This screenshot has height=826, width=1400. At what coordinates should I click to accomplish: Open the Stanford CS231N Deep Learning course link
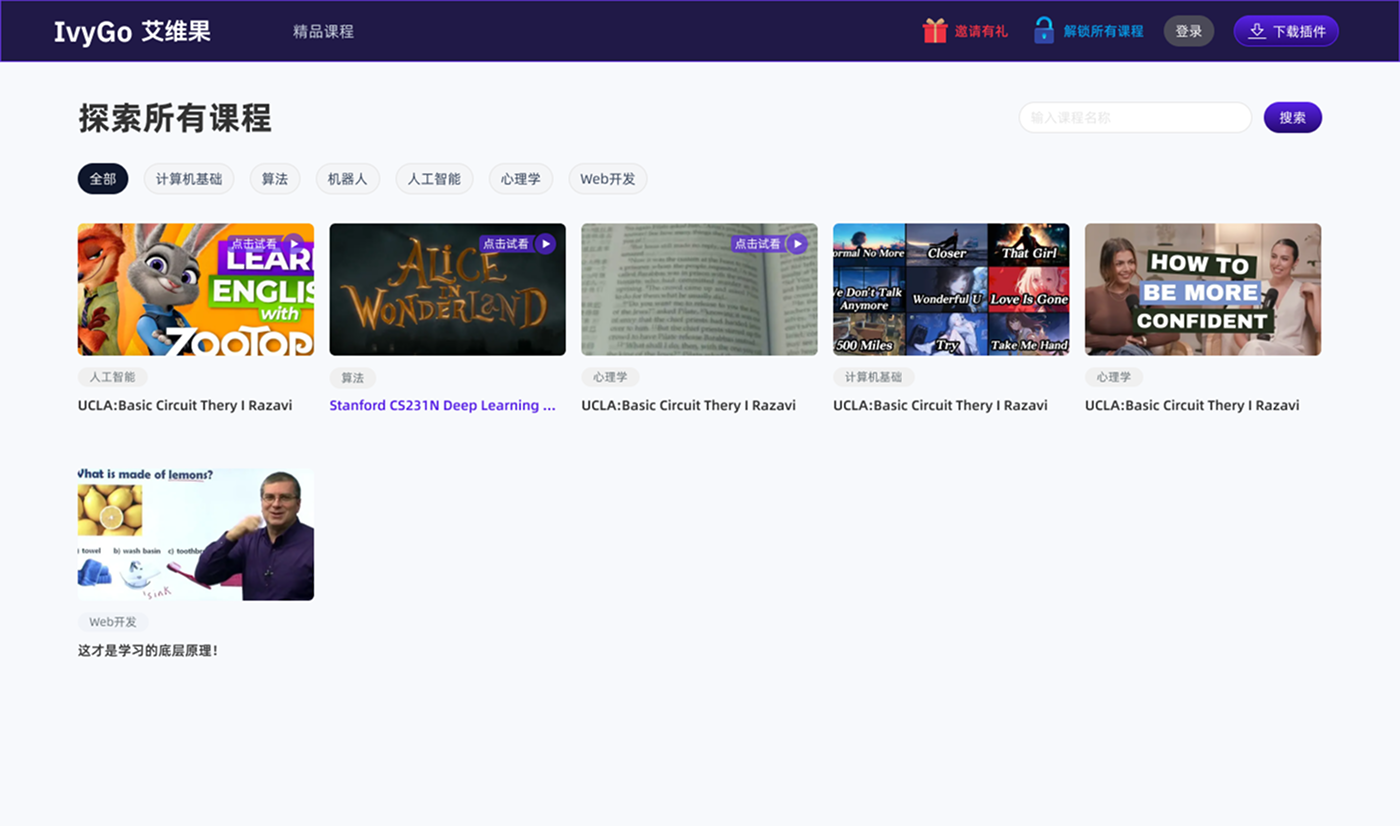[443, 405]
